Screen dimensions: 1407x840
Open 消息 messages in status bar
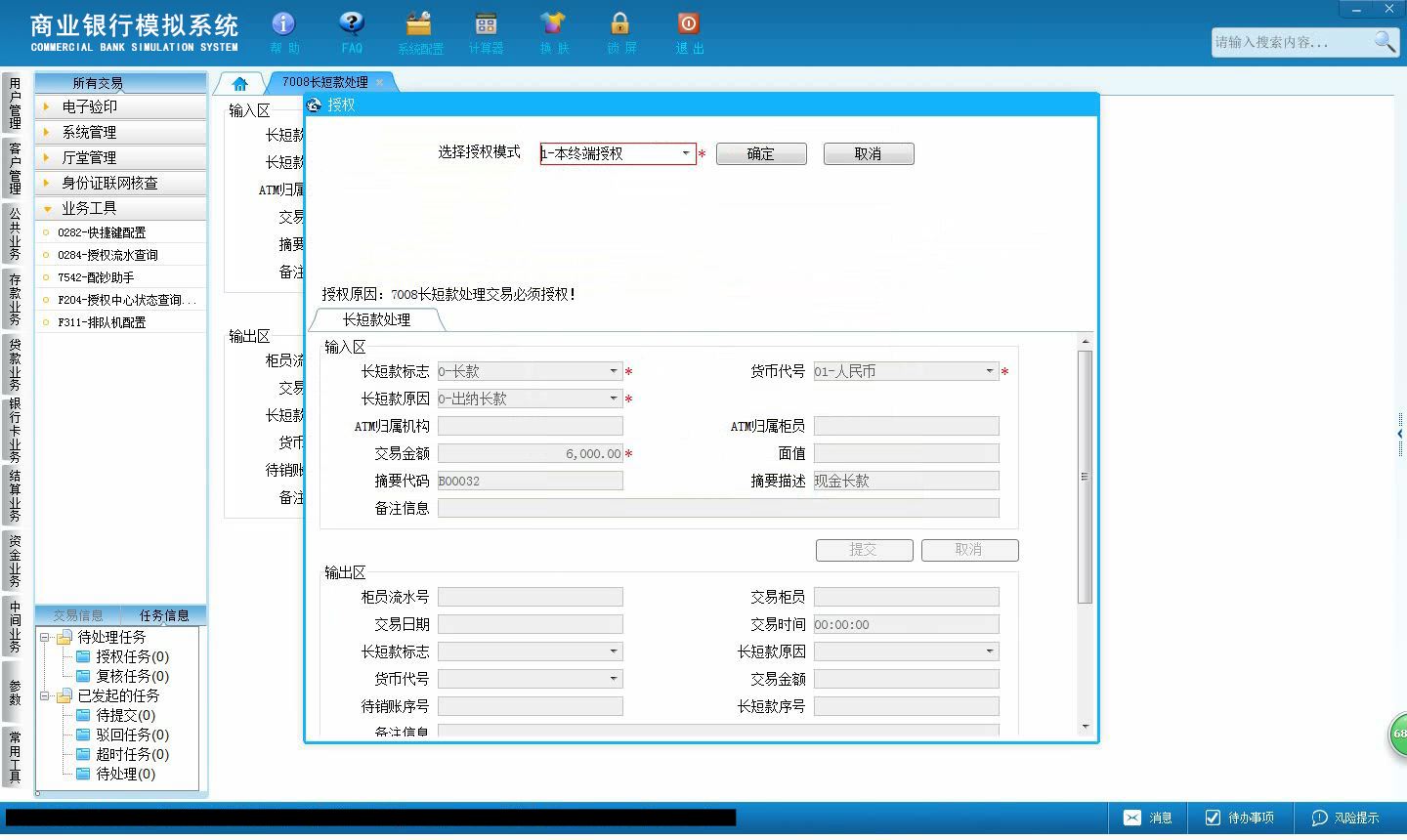coord(1148,818)
